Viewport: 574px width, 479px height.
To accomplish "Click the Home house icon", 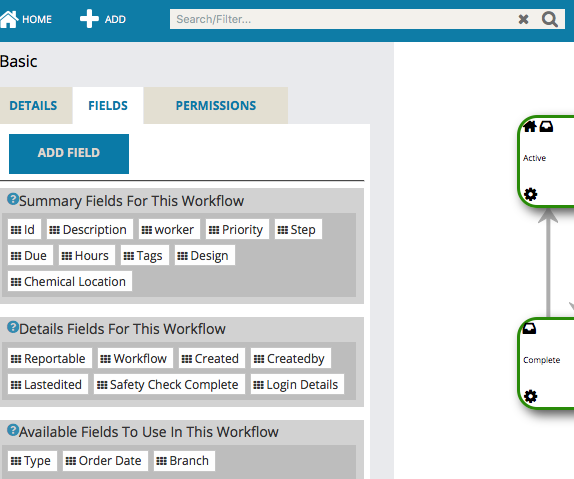I will click(x=9, y=19).
